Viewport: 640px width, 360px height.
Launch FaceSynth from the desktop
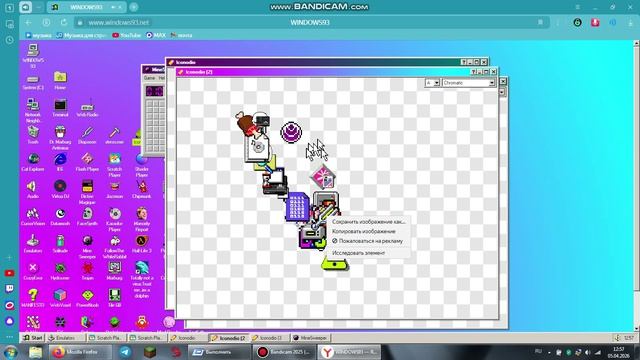[87, 217]
